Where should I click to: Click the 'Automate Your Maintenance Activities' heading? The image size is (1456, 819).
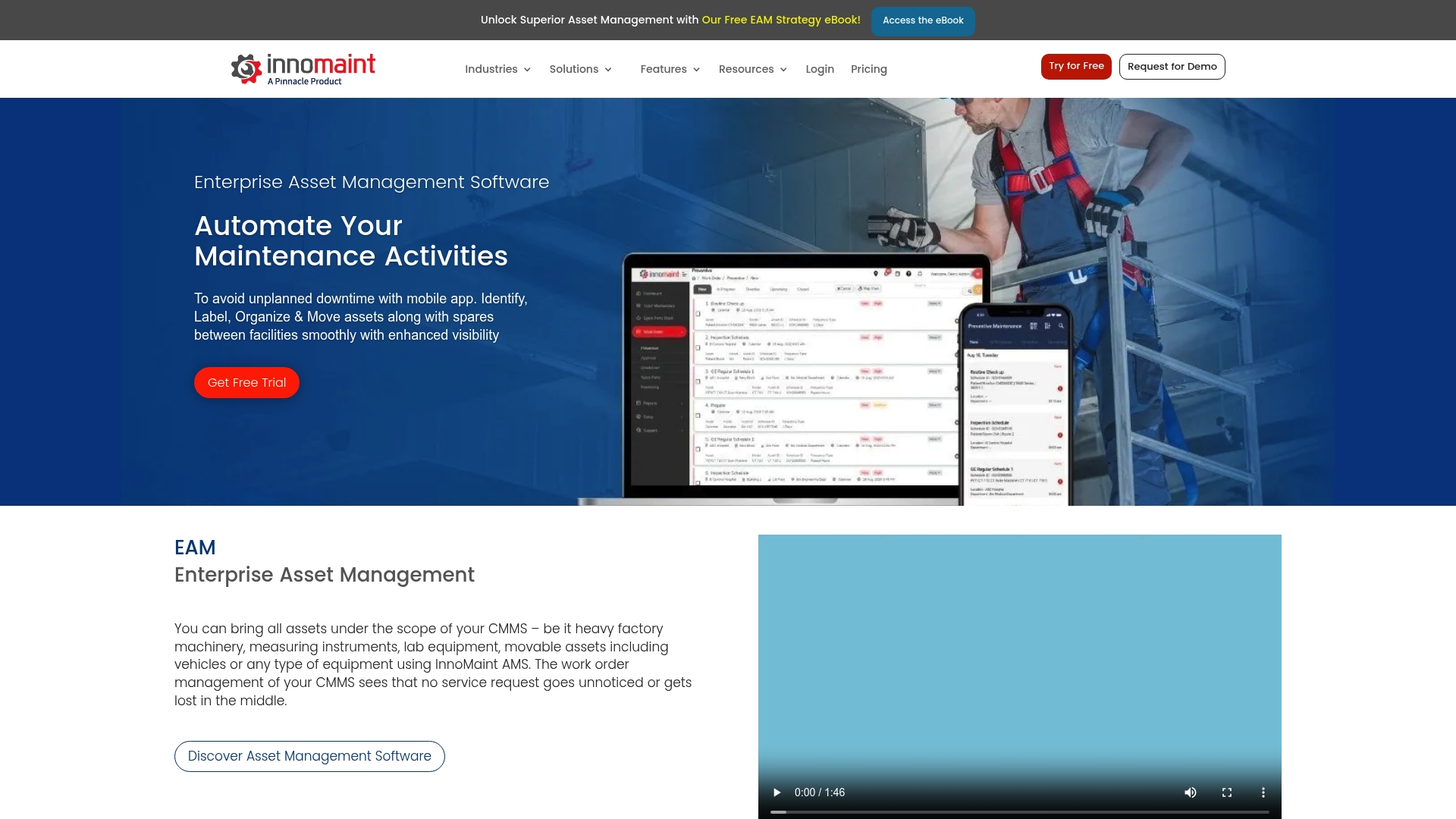pos(351,241)
